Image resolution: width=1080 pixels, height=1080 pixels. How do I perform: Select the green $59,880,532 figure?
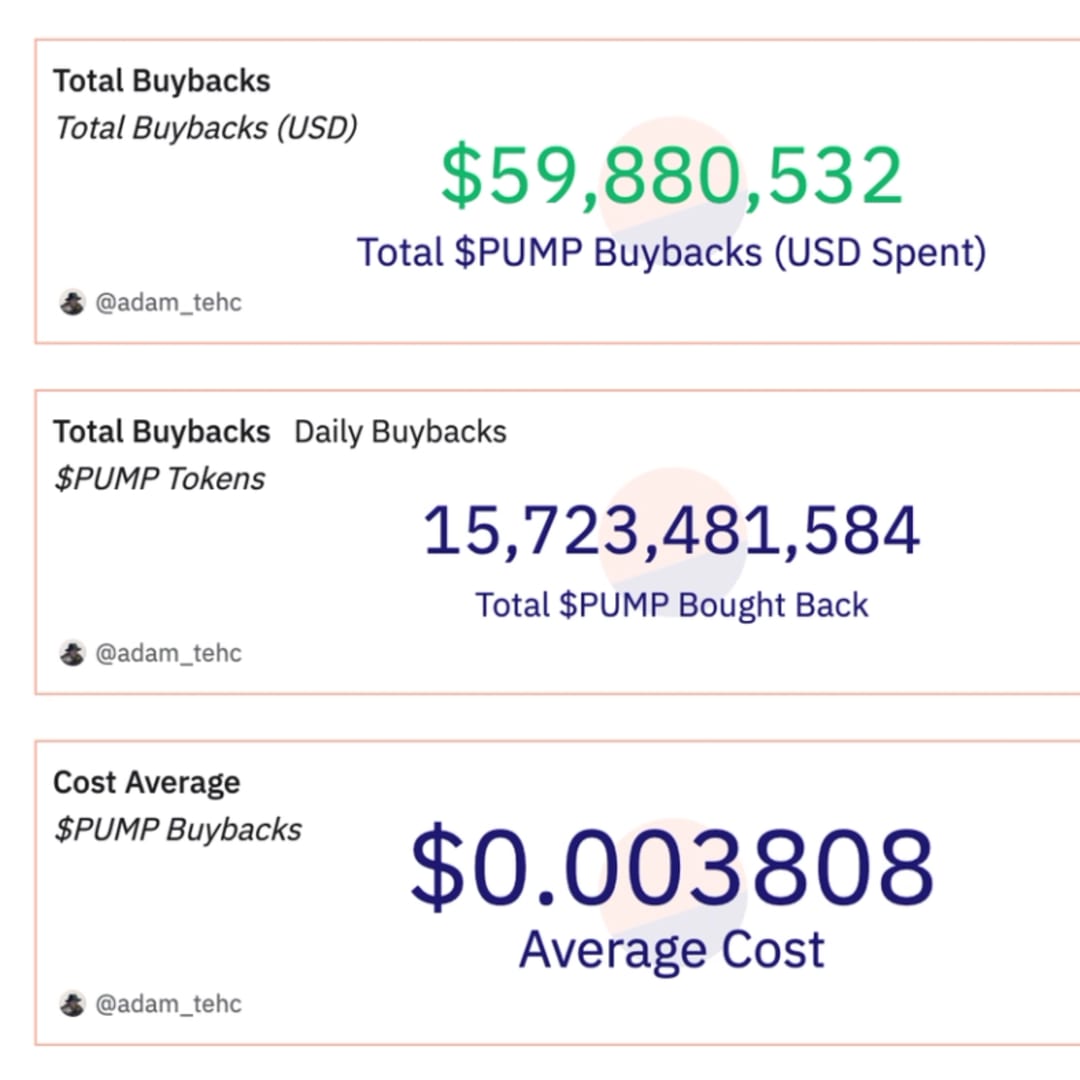(670, 177)
